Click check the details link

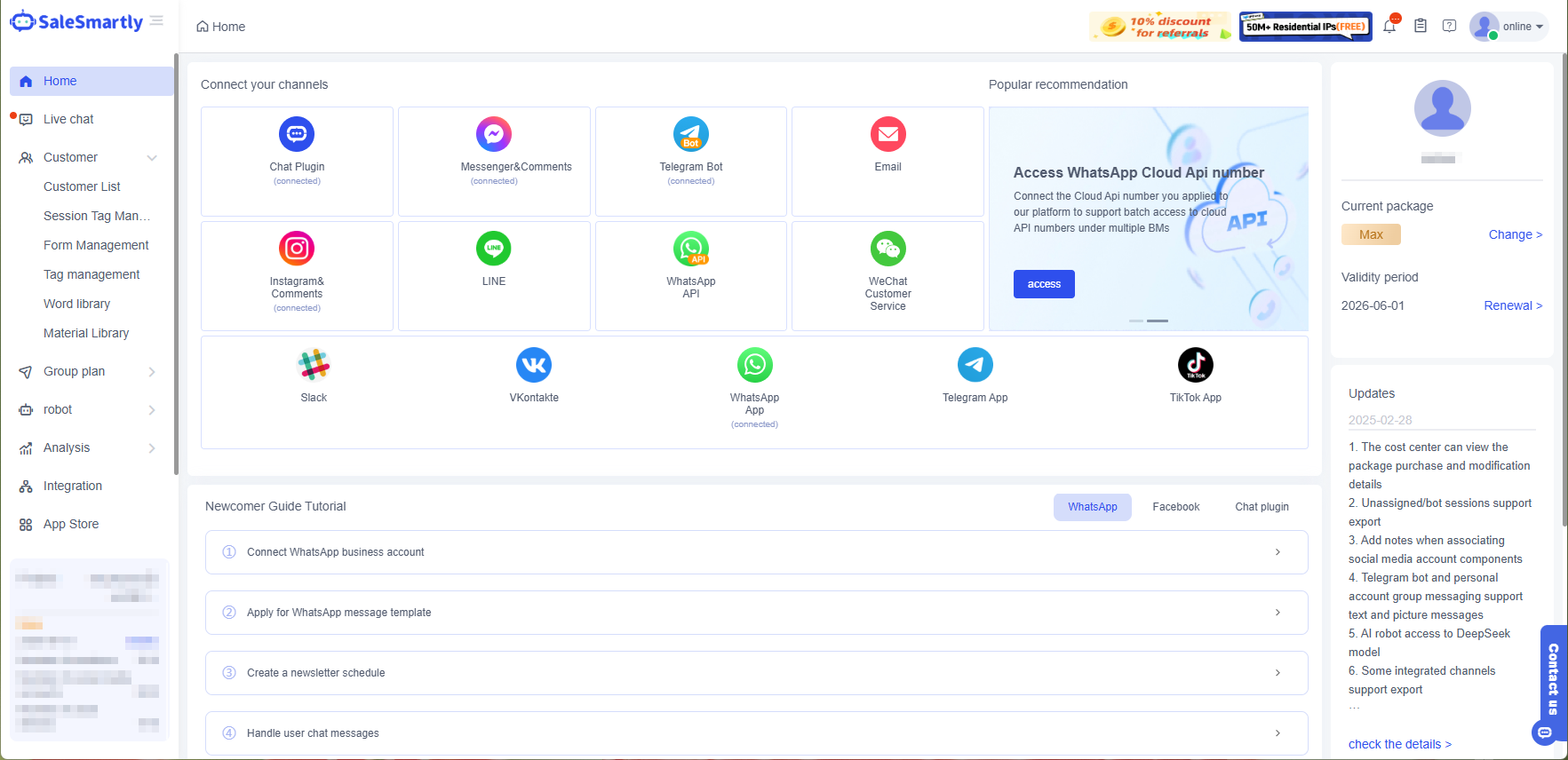[1400, 744]
